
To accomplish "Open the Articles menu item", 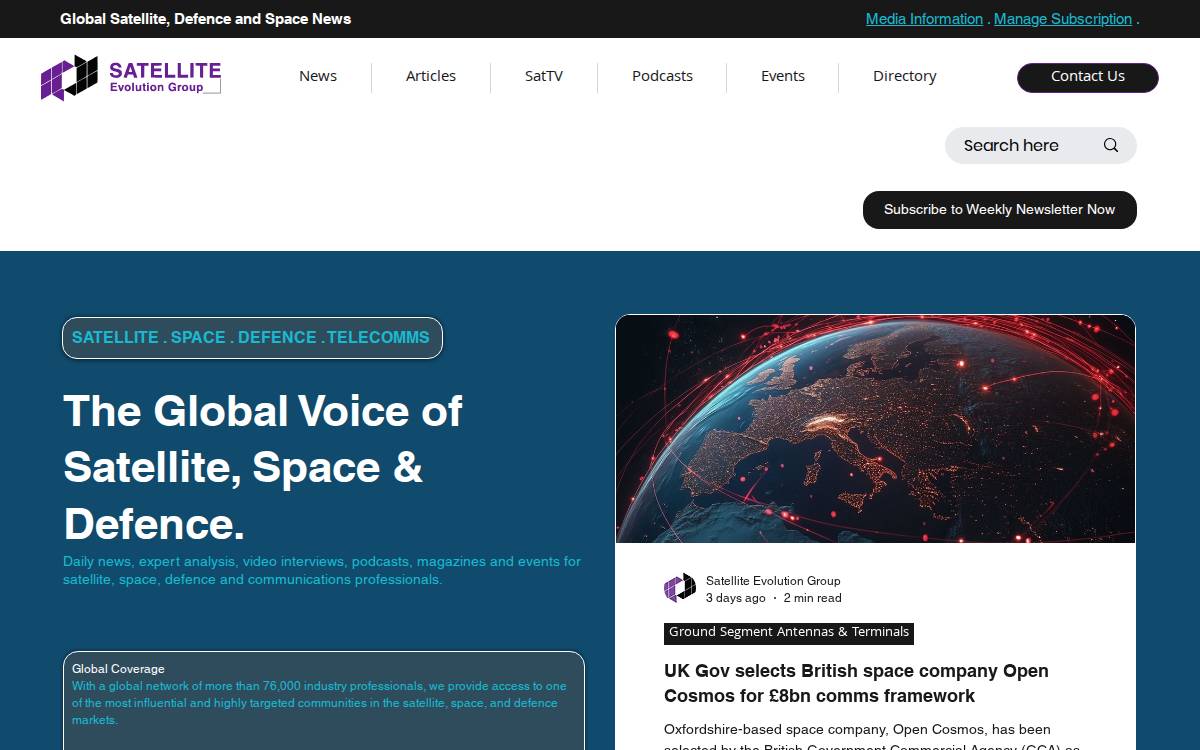I will (x=431, y=76).
